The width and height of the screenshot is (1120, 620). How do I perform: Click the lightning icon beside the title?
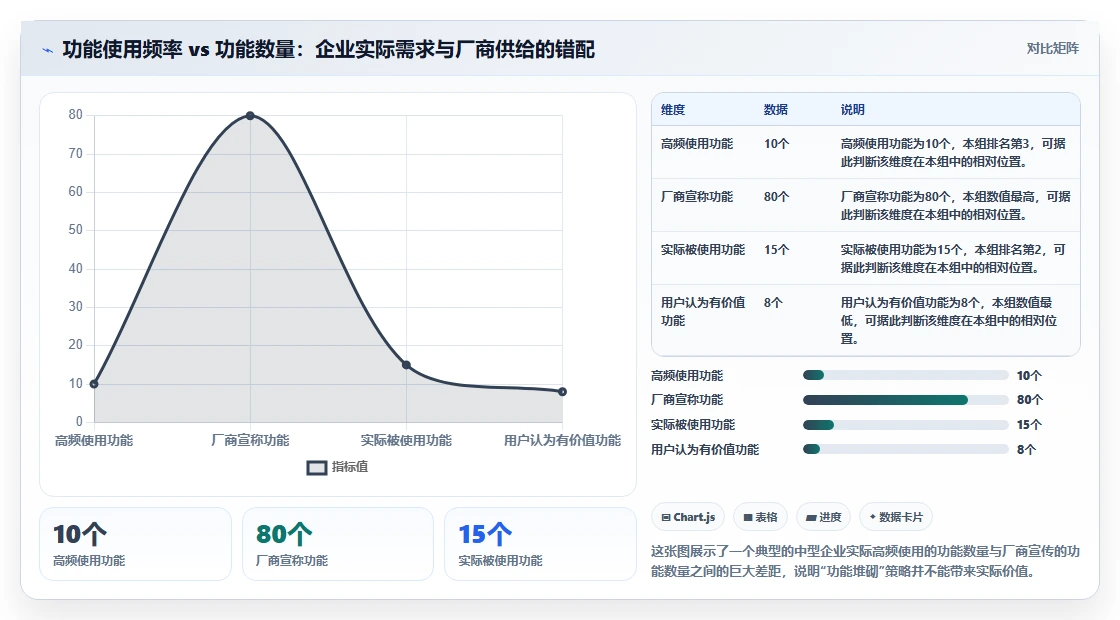(x=48, y=50)
